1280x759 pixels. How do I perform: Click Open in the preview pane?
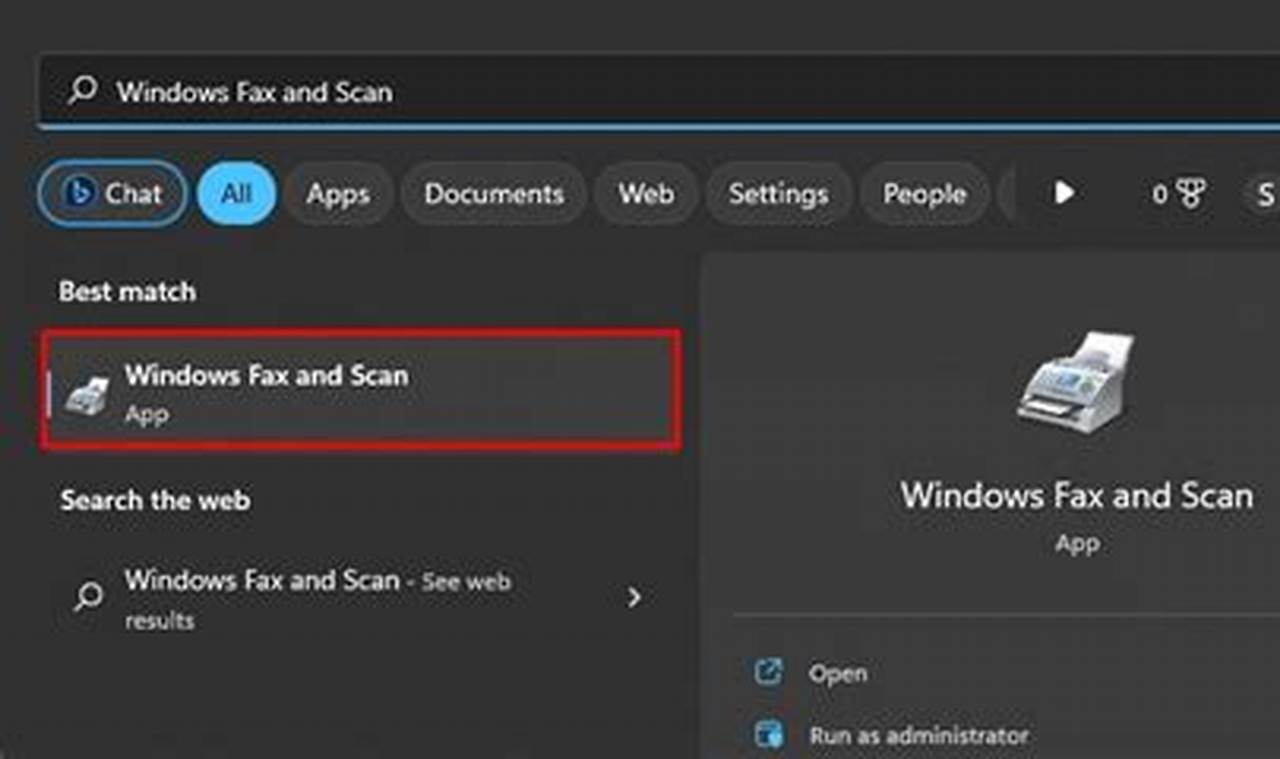coord(837,673)
